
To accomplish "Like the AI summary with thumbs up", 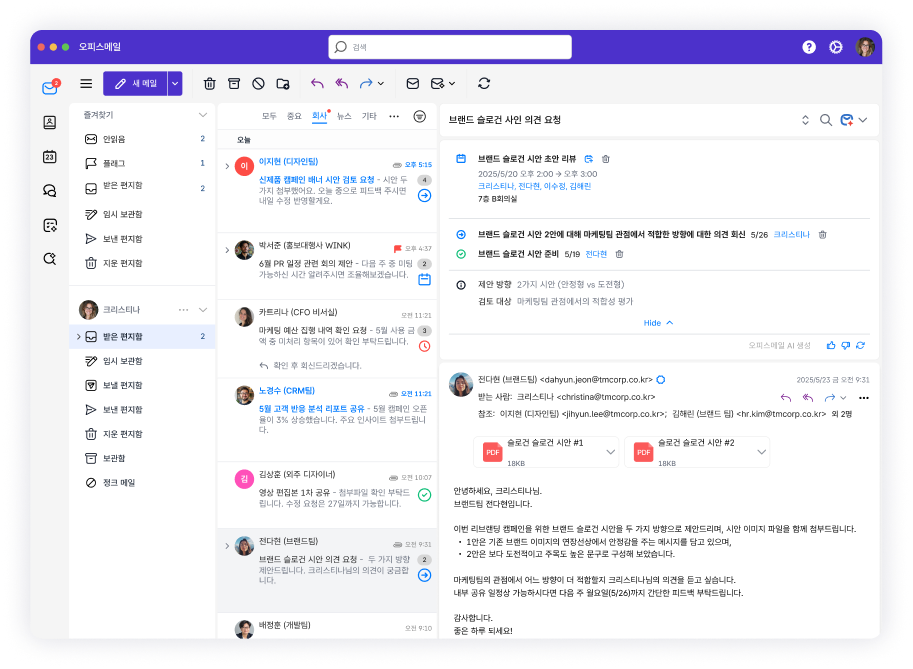I will [x=831, y=345].
